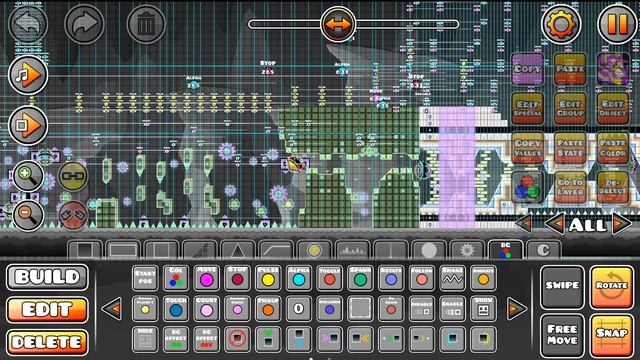Toggle Swipe mode
The height and width of the screenshot is (360, 640).
pyautogui.click(x=562, y=287)
